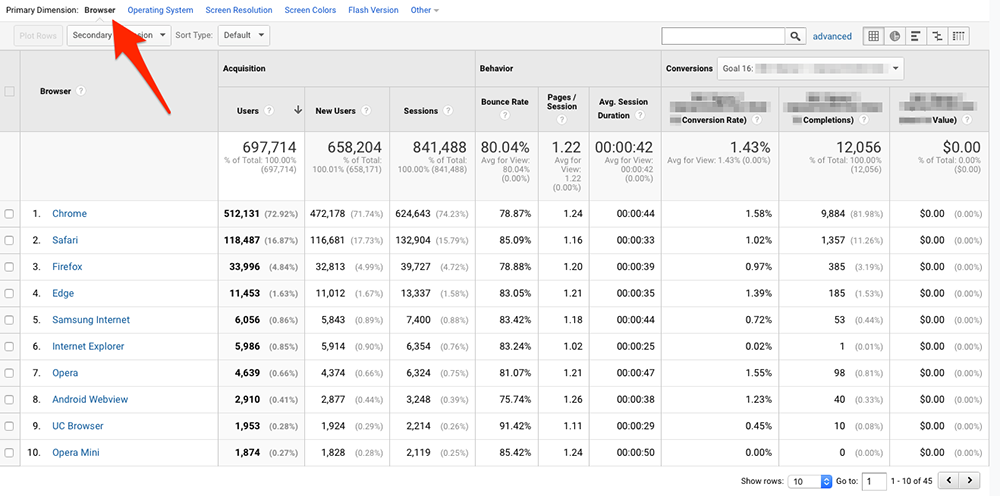Viewport: 1000px width, 496px height.
Task: Tick the checkbox for the Firefox row
Action: click(10, 267)
